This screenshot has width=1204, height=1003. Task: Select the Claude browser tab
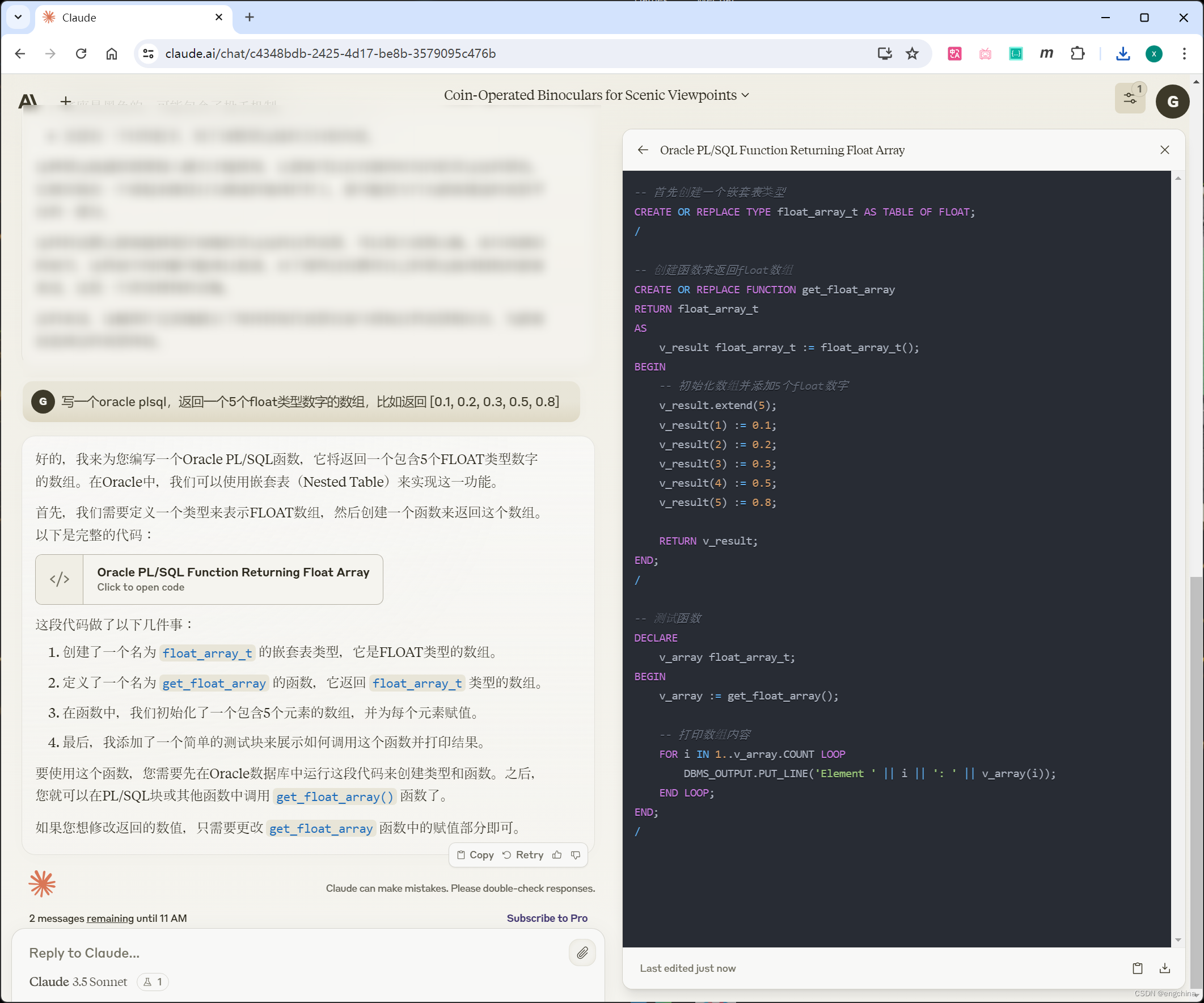tap(134, 17)
